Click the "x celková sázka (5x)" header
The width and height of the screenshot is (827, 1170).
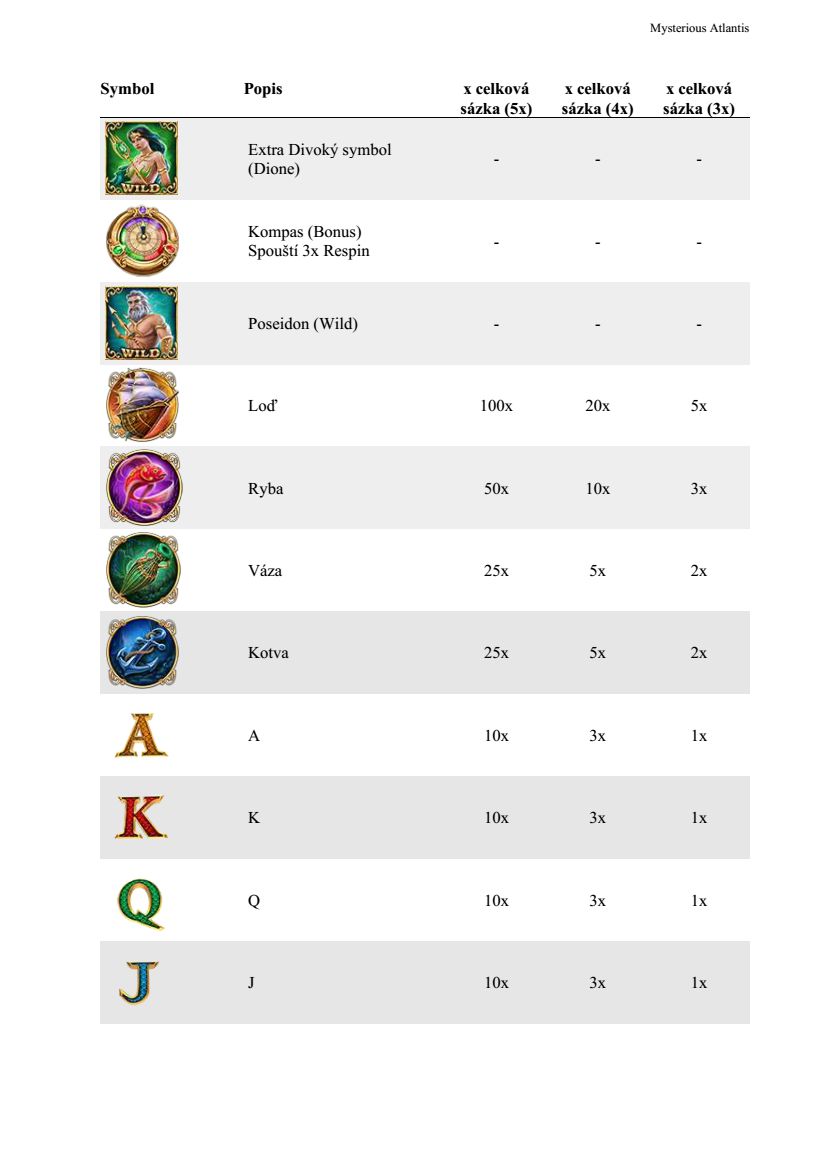pyautogui.click(x=496, y=99)
